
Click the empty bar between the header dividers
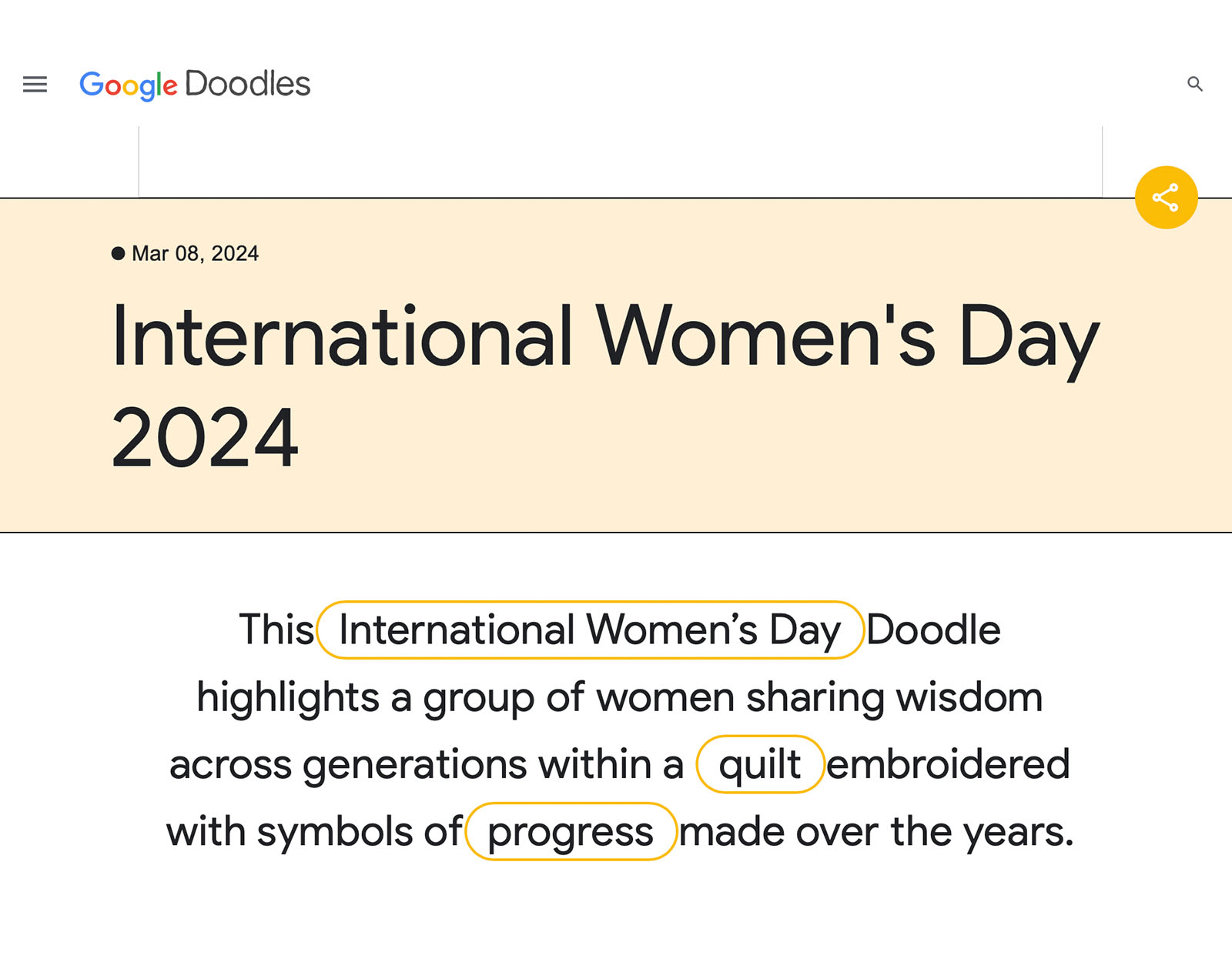point(620,162)
